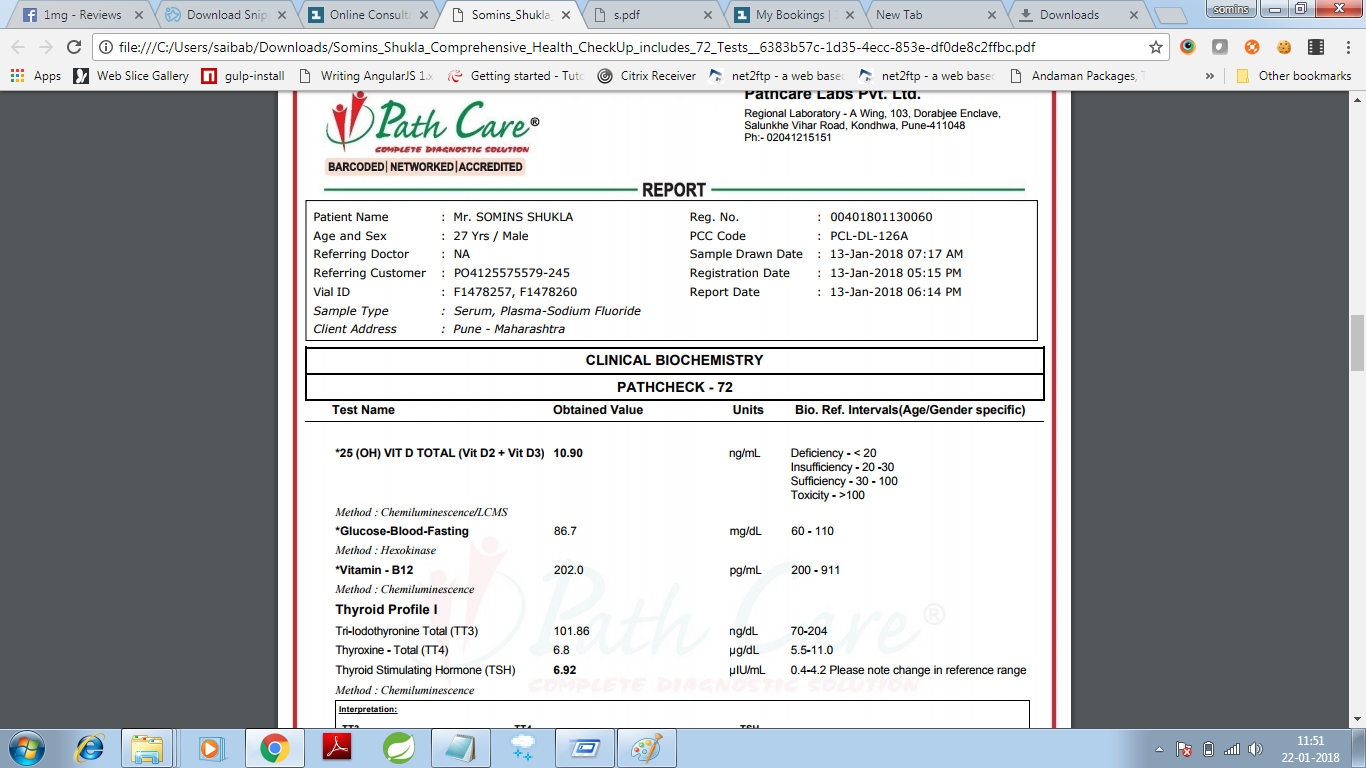The height and width of the screenshot is (768, 1366).
Task: Bookmark this page with the star icon
Action: click(1156, 47)
